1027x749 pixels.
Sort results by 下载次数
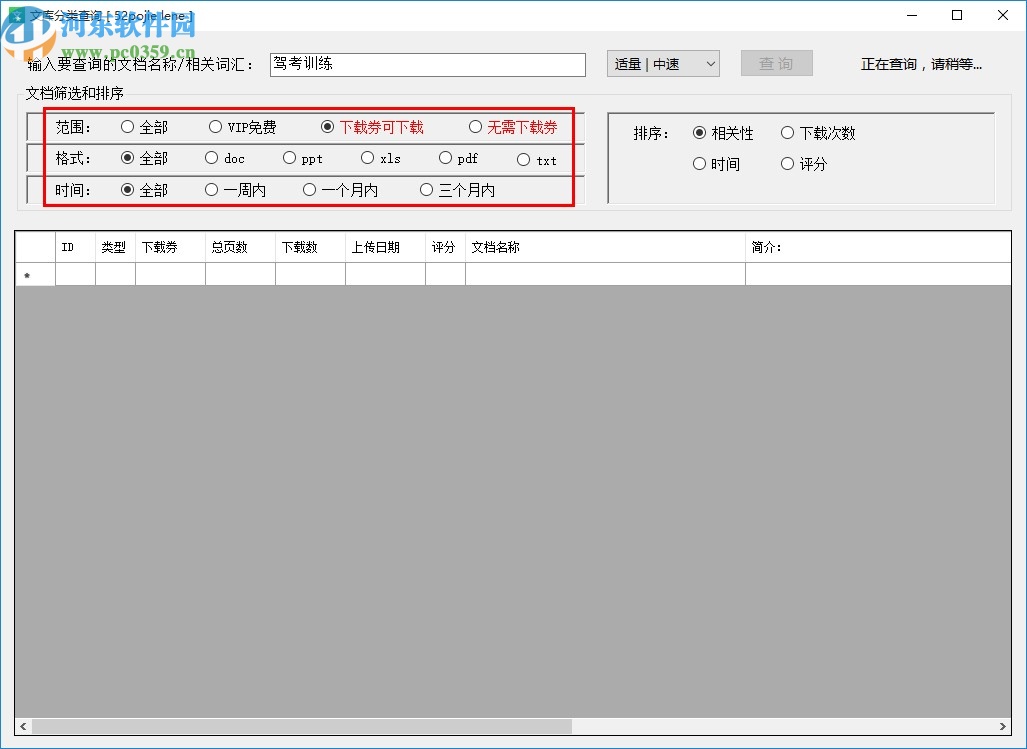[817, 133]
